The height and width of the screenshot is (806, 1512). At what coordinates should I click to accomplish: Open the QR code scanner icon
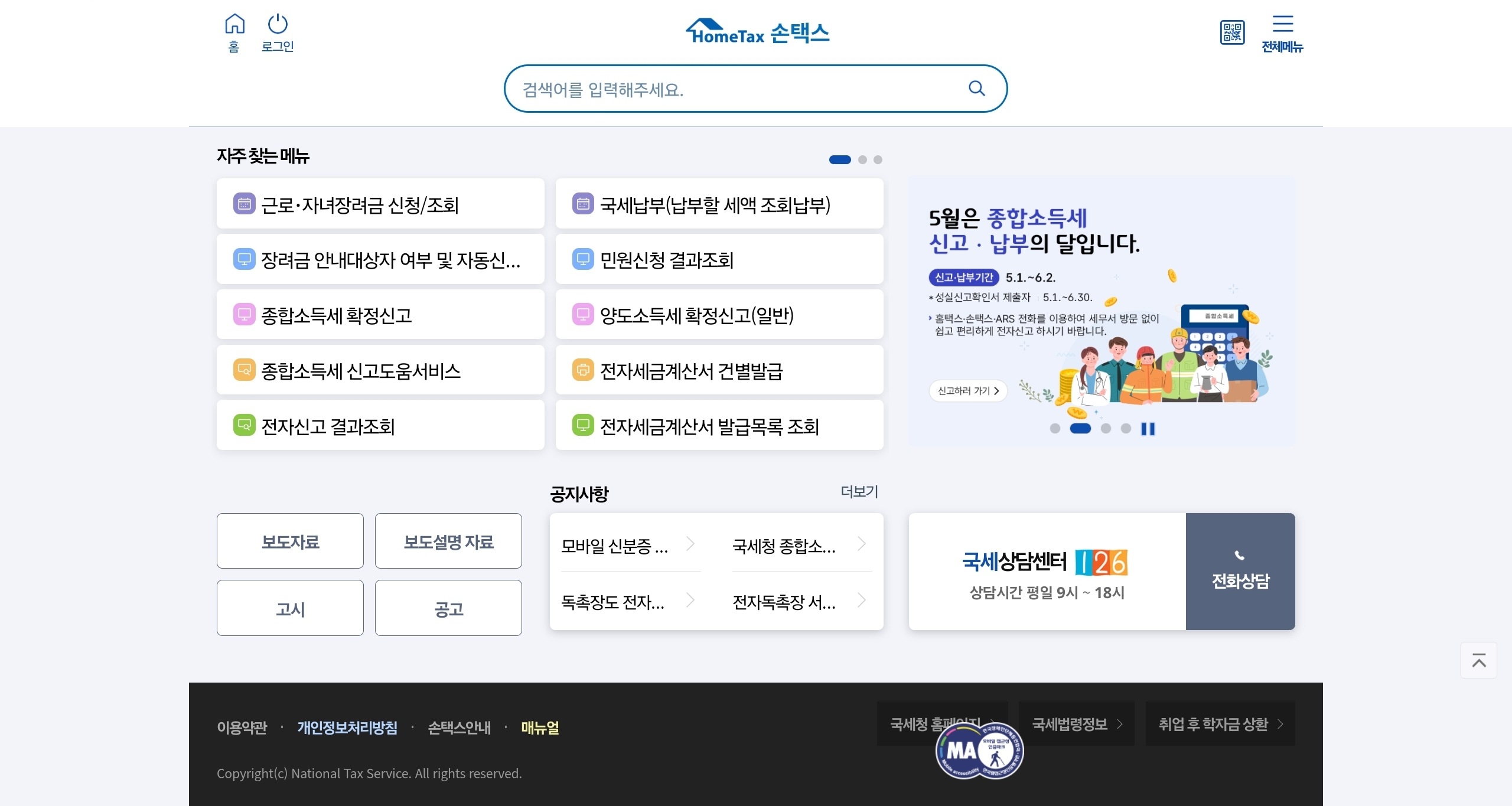click(1232, 32)
